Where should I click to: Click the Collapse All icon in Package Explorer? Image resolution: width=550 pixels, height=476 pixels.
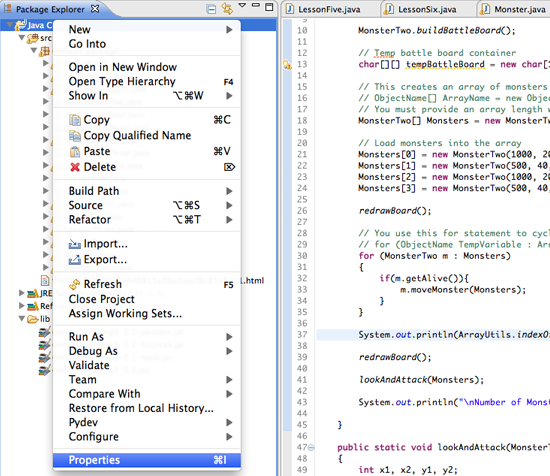211,8
